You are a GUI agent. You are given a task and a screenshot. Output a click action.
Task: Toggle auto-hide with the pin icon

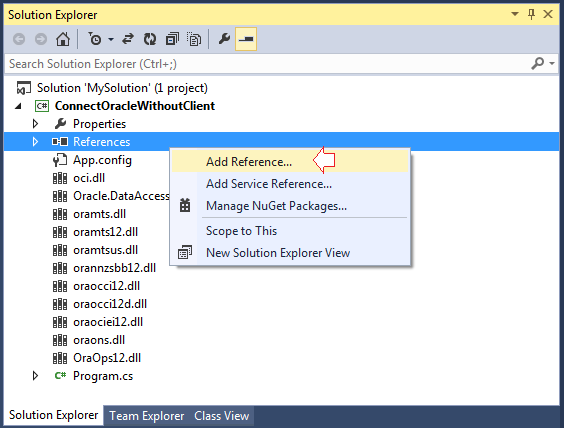pyautogui.click(x=531, y=14)
